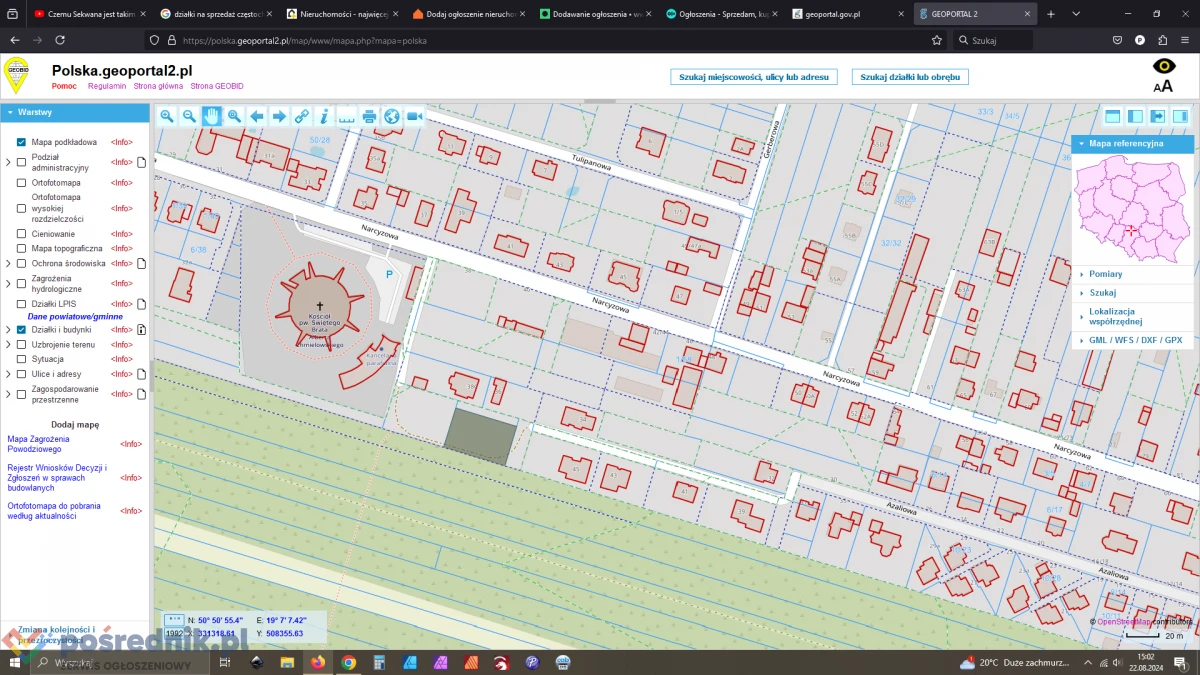Click the print map icon
This screenshot has height=675, width=1200.
368,116
